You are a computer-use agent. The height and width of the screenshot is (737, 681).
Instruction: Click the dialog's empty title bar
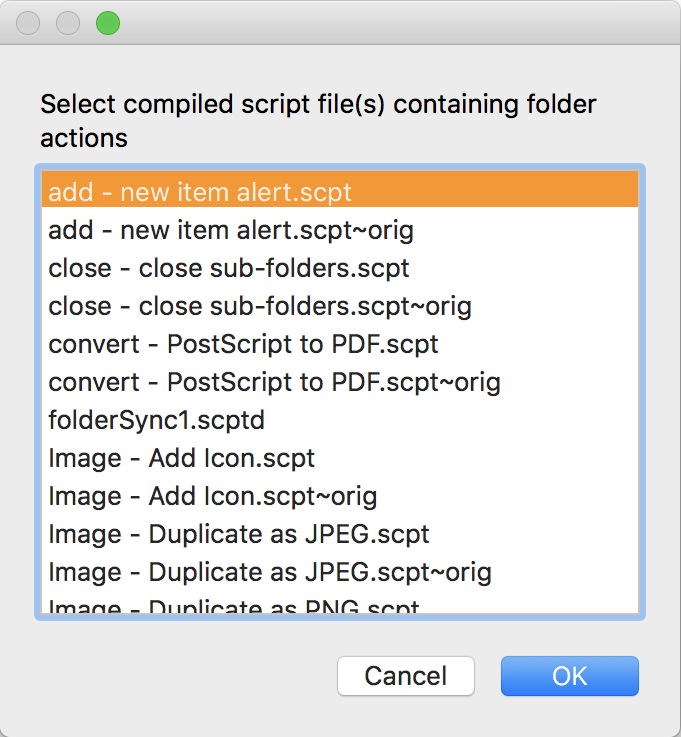point(380,23)
